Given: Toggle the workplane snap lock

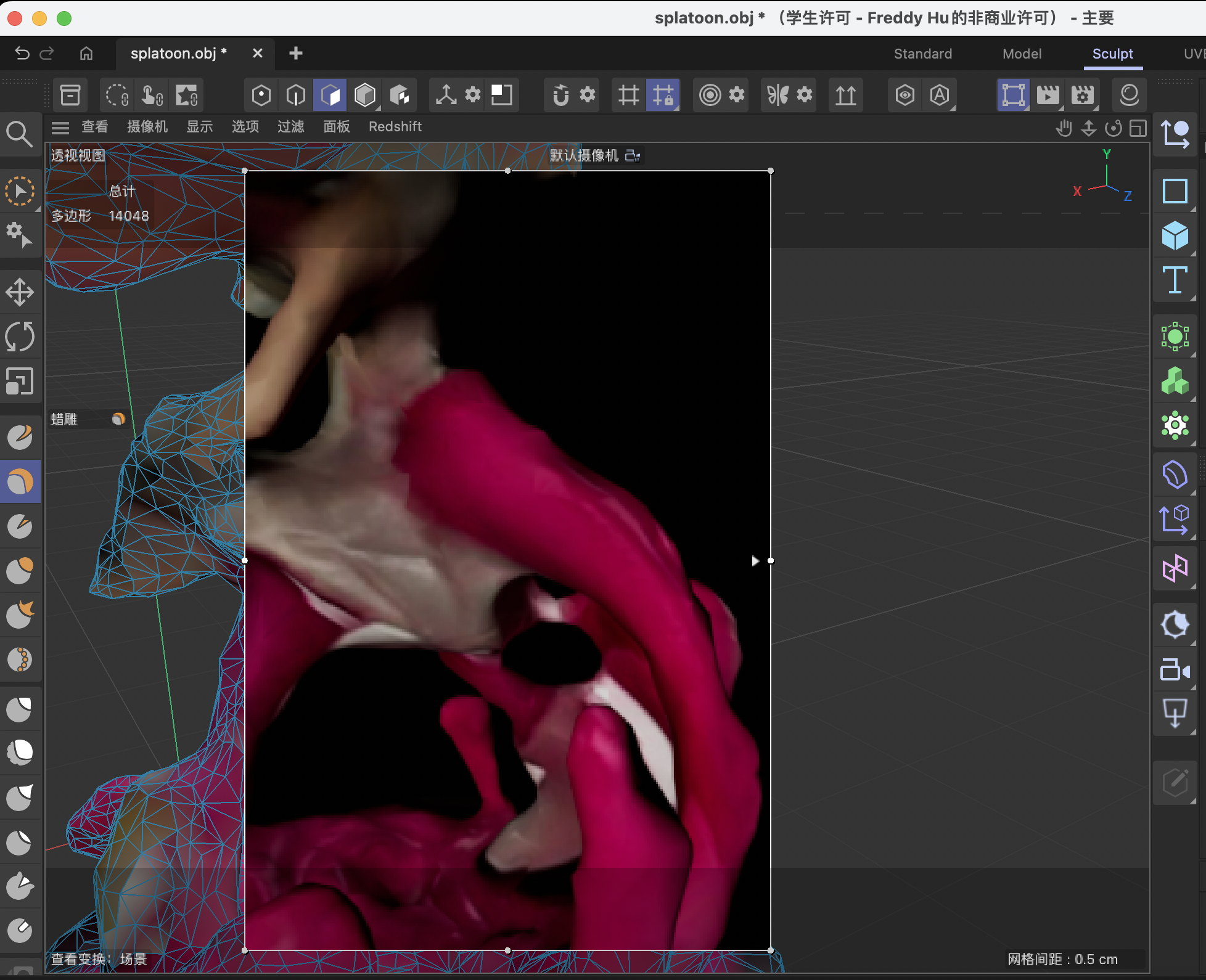Looking at the screenshot, I should click(x=663, y=95).
